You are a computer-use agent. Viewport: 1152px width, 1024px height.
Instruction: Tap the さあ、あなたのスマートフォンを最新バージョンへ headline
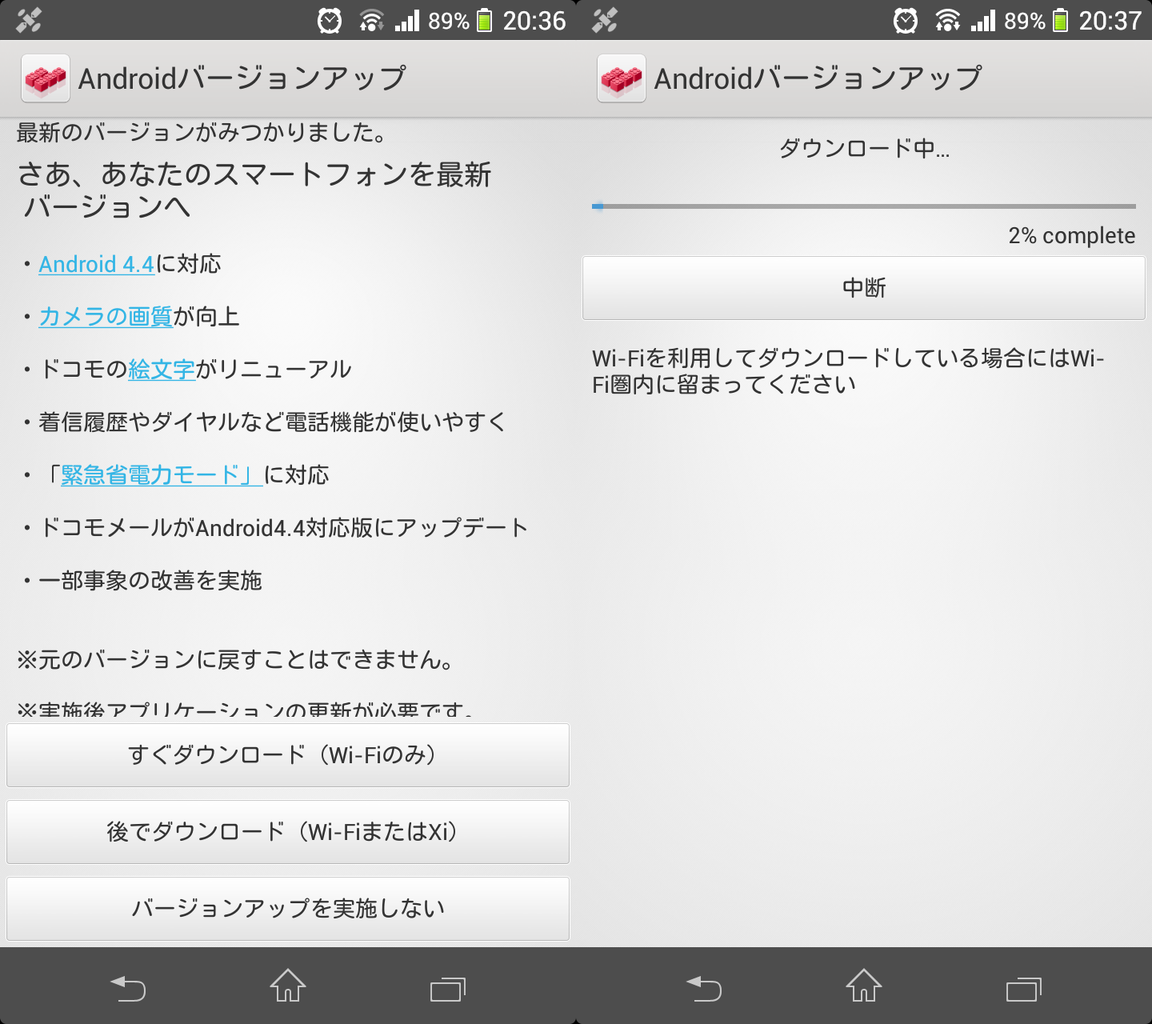coord(254,190)
